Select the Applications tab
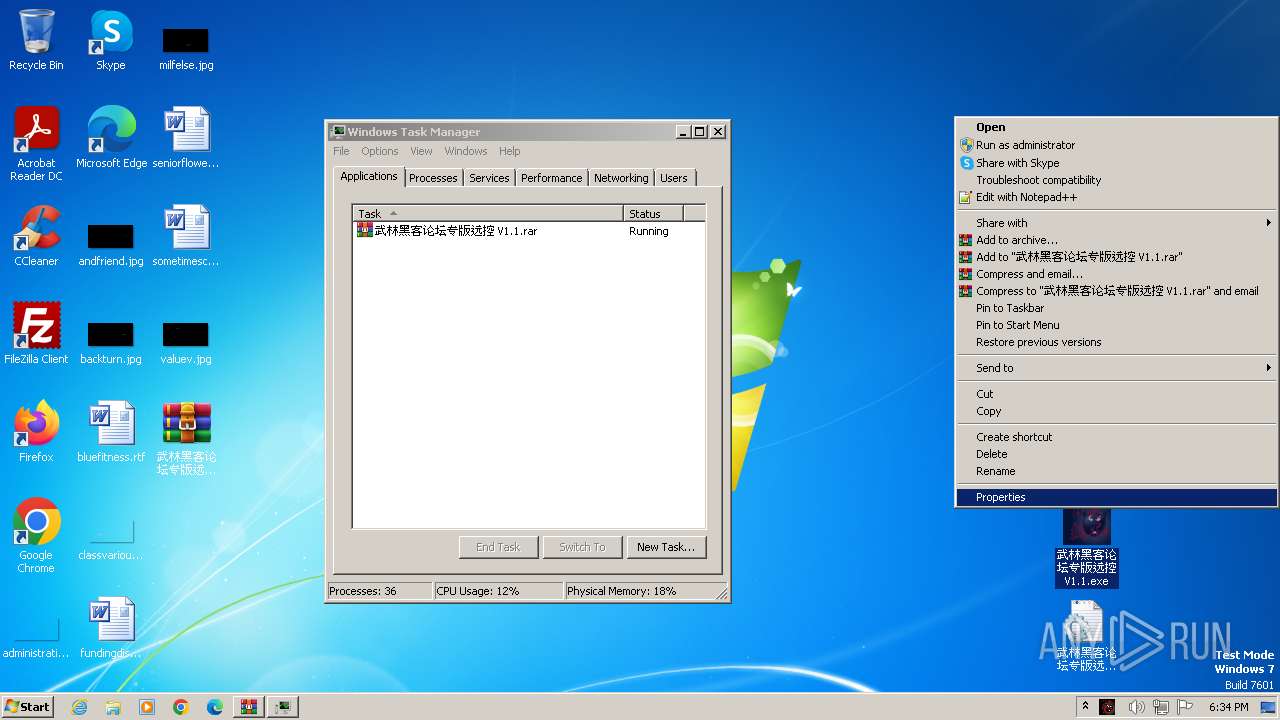The width and height of the screenshot is (1280, 720). [x=369, y=176]
